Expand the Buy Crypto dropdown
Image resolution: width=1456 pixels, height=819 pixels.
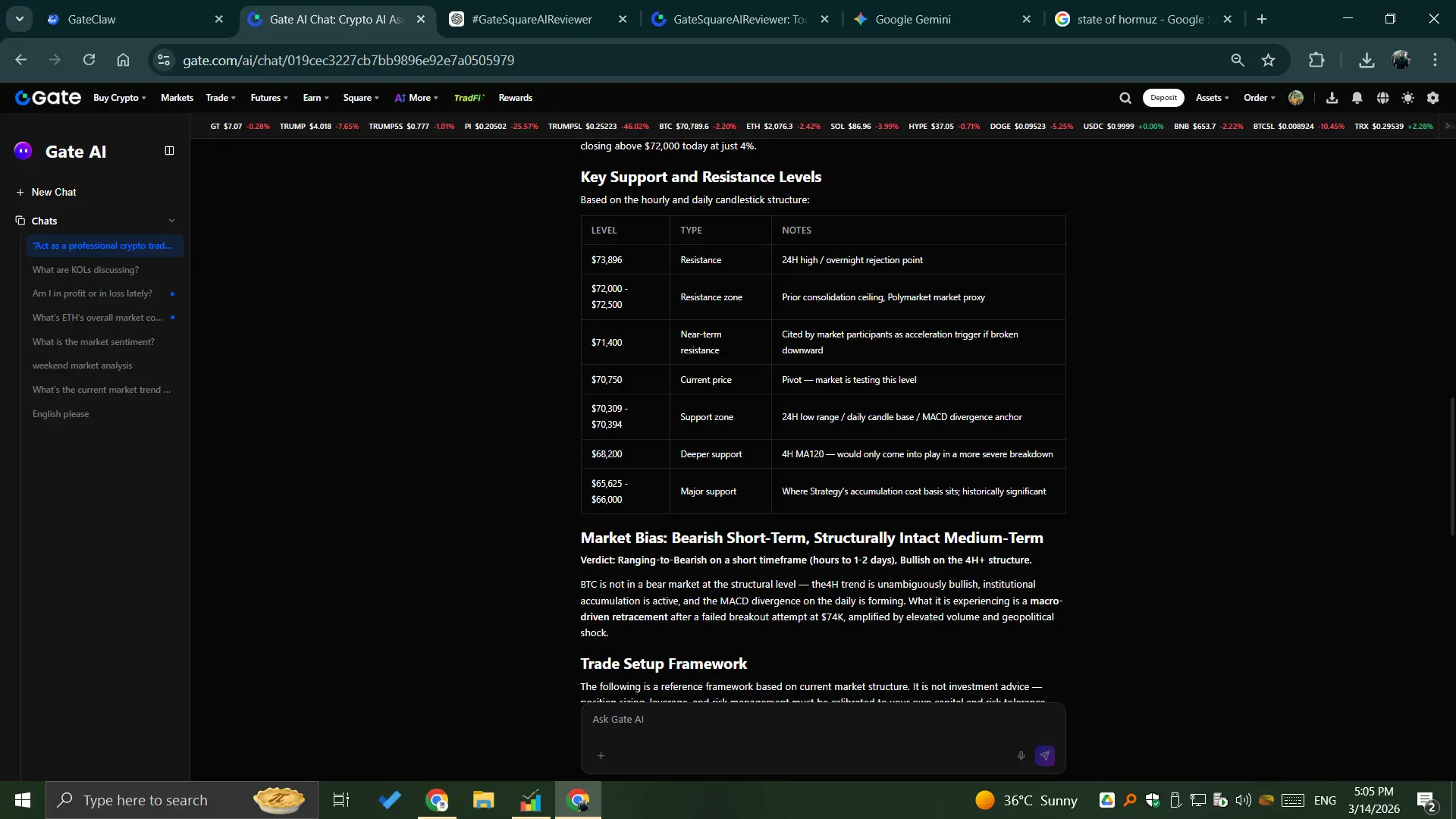coord(119,98)
